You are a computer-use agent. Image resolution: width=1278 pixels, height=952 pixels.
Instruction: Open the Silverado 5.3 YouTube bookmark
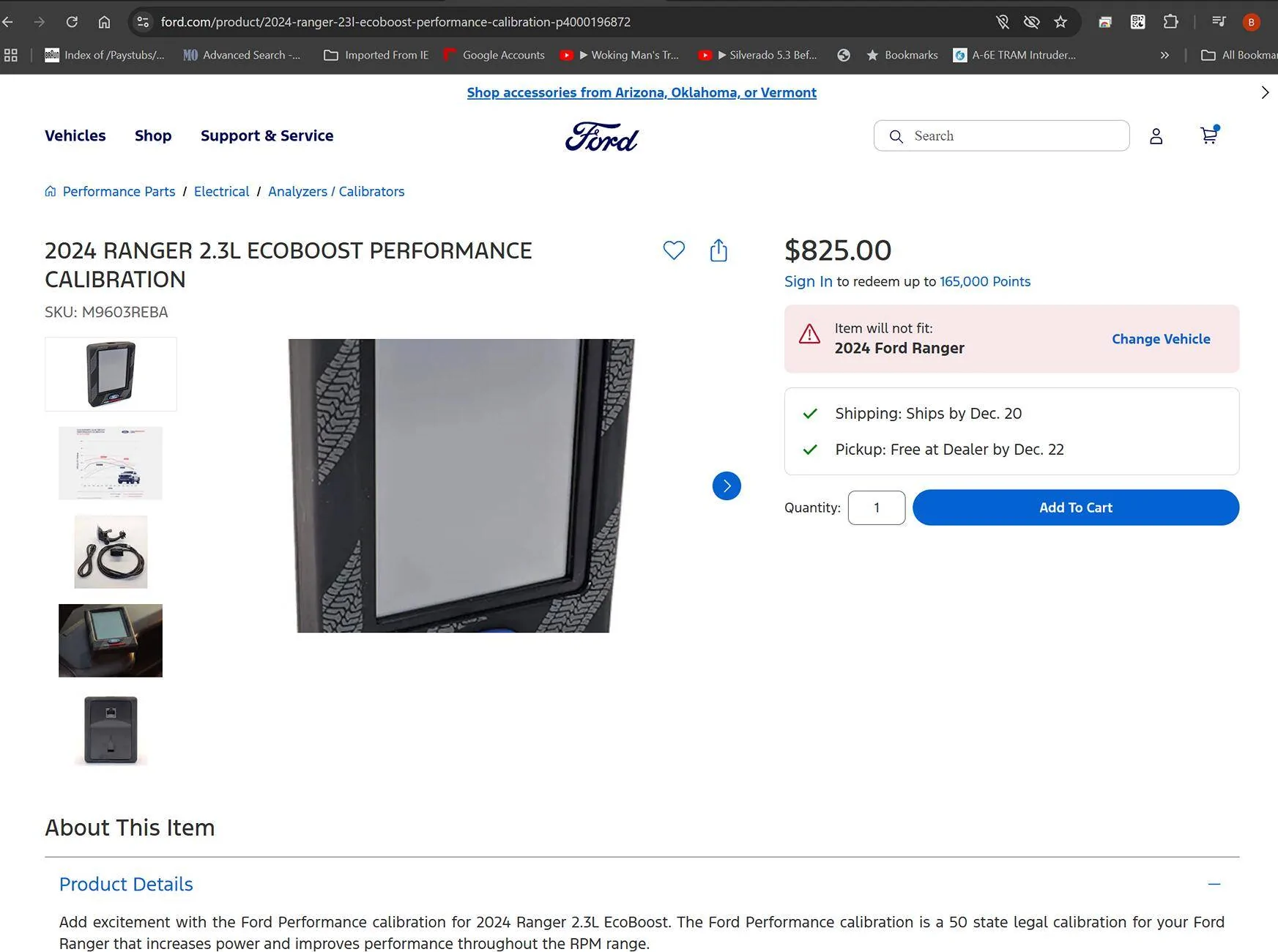coord(757,55)
